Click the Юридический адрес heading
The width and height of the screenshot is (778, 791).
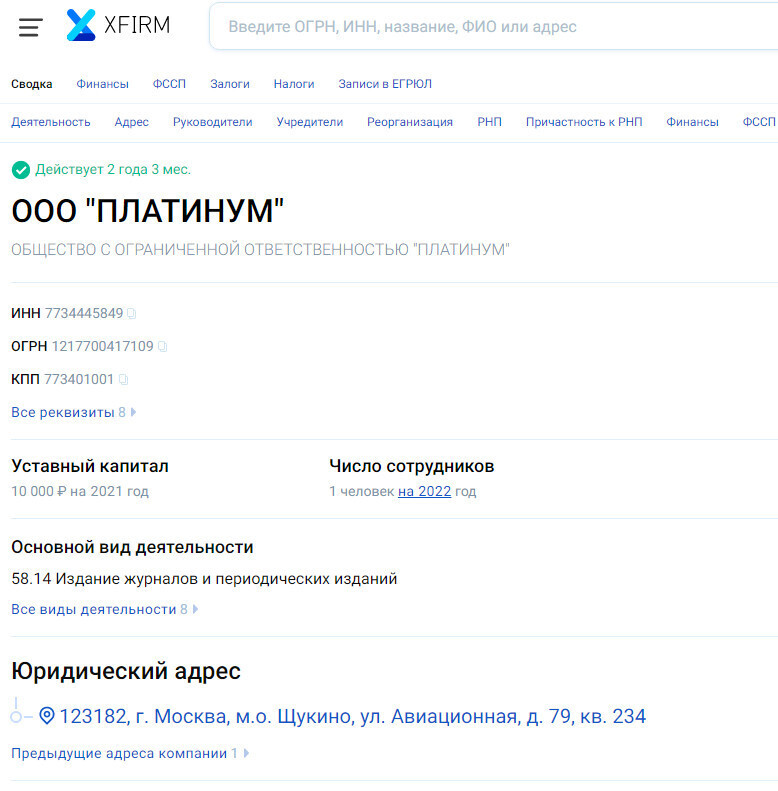coord(126,671)
